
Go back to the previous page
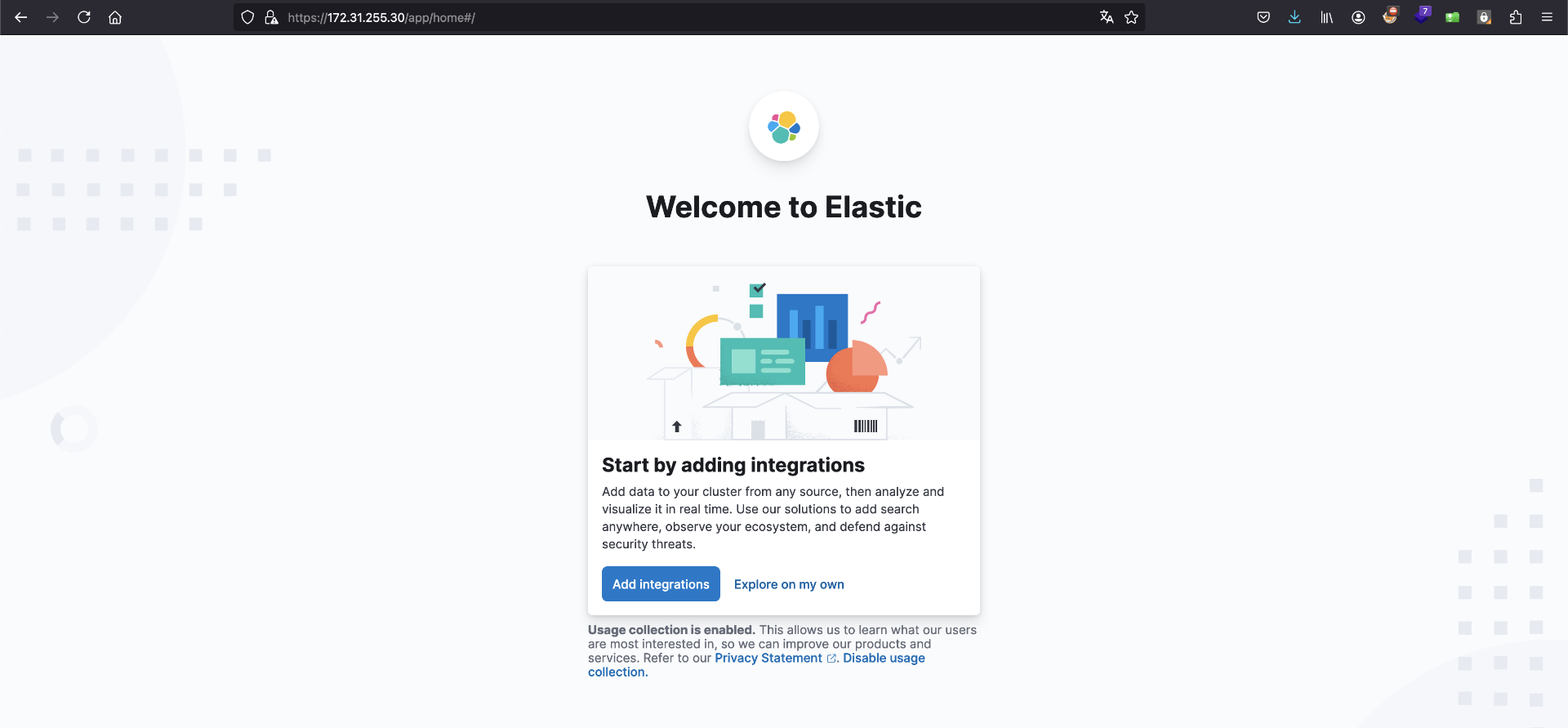click(21, 17)
